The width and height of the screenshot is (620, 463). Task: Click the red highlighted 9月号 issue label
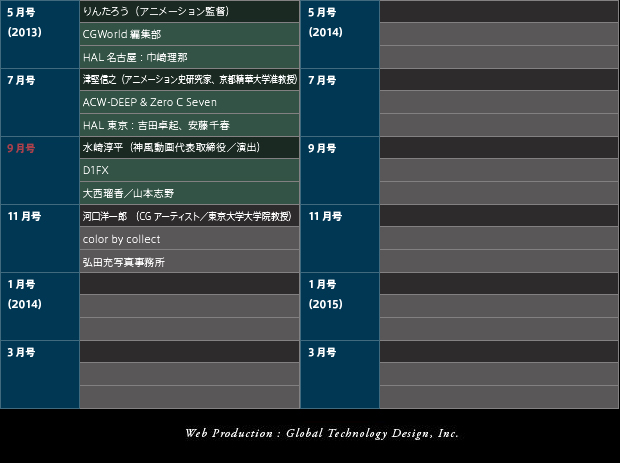tap(21, 148)
